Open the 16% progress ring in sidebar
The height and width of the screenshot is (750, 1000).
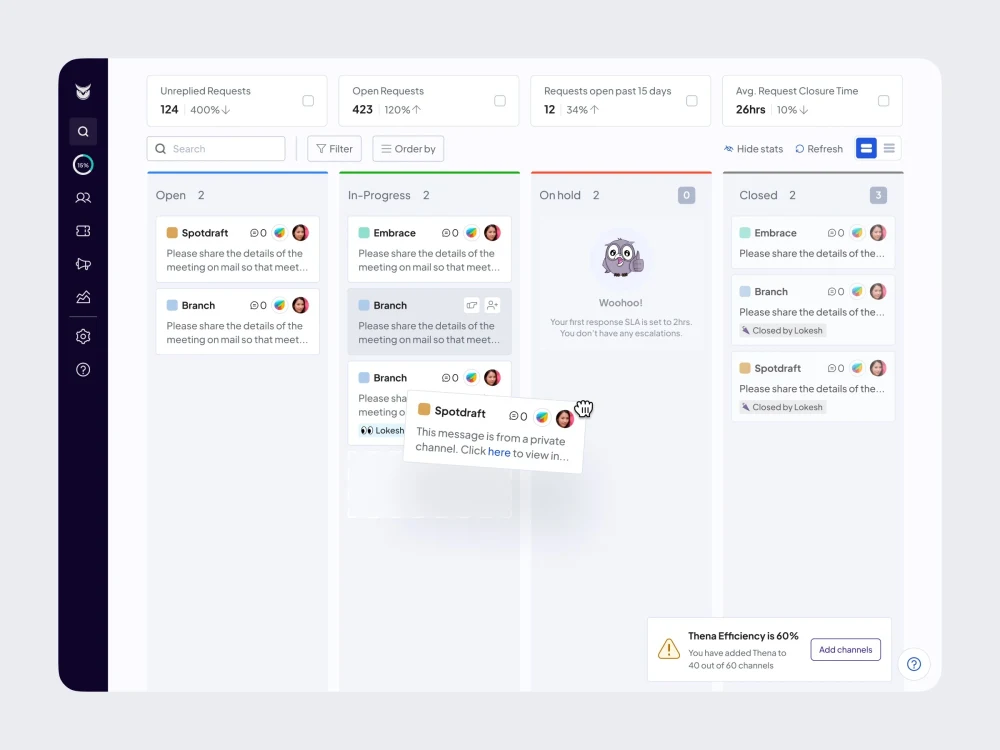[83, 165]
